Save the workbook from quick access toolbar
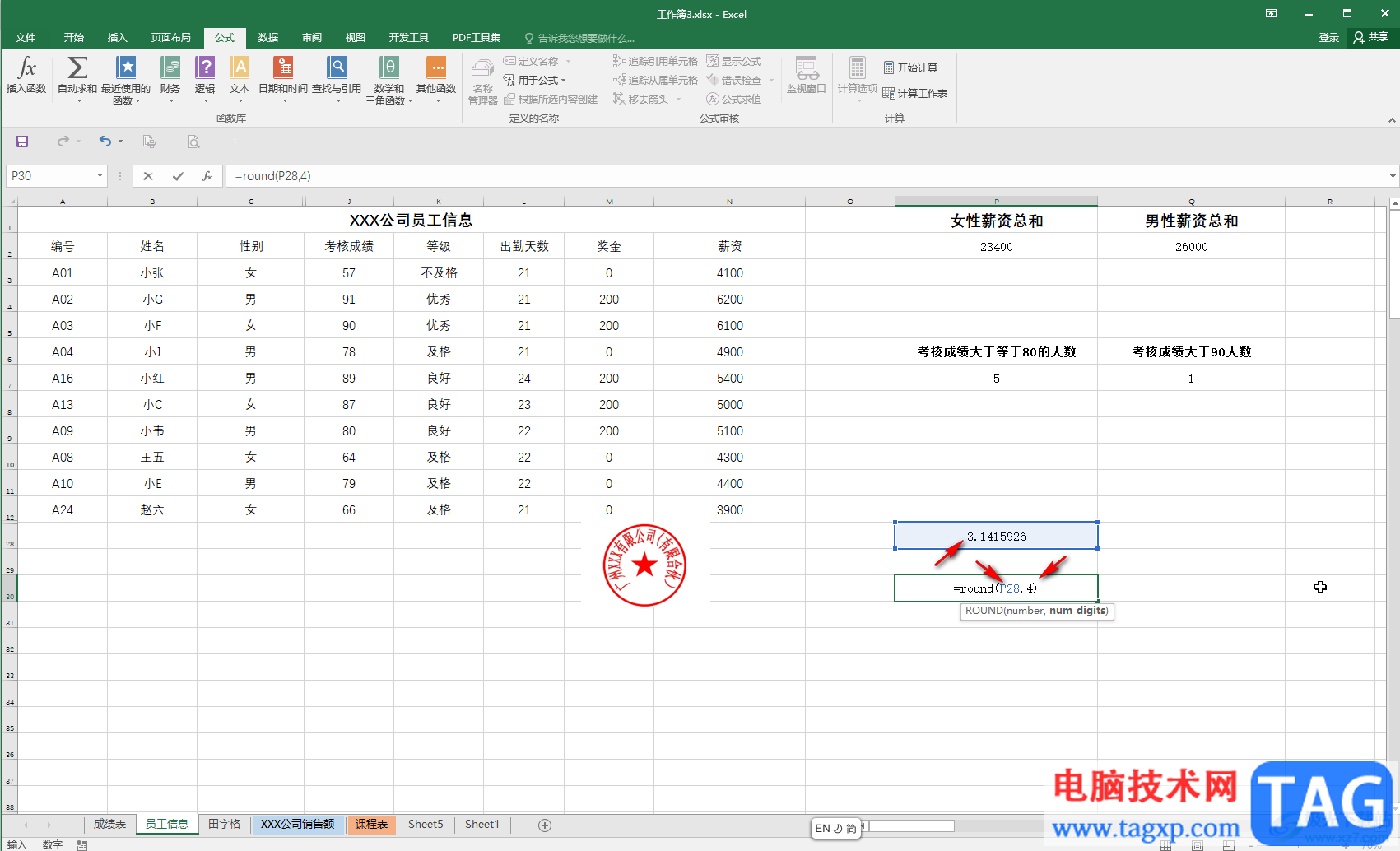The image size is (1400, 851). click(22, 142)
